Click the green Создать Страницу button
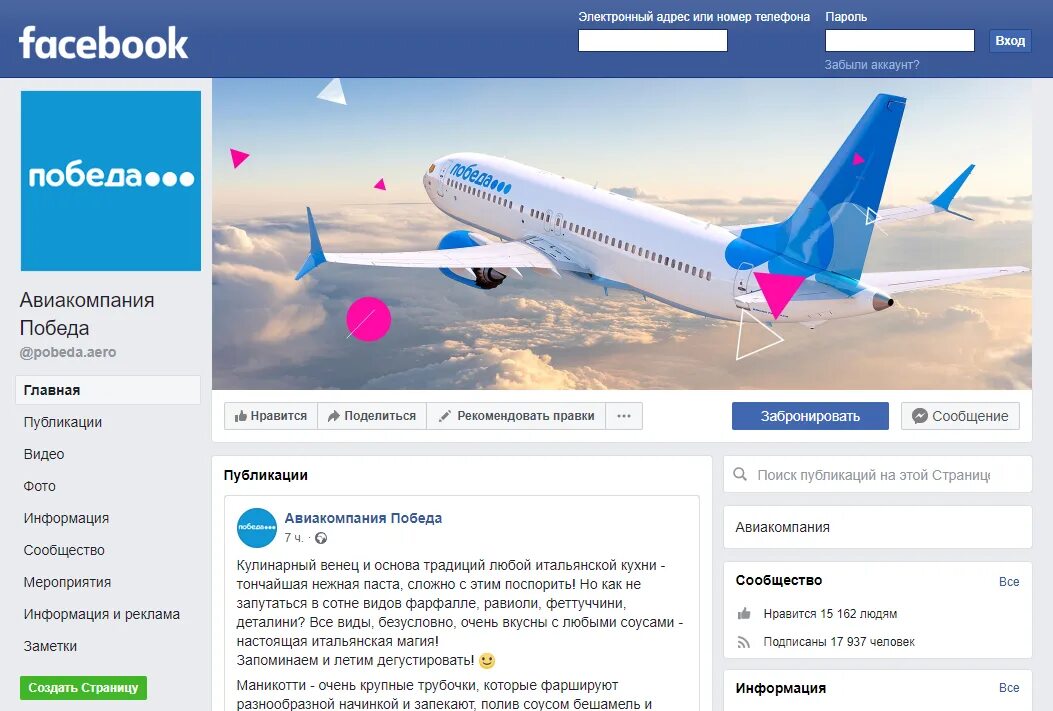Viewport: 1053px width, 711px height. click(x=83, y=688)
